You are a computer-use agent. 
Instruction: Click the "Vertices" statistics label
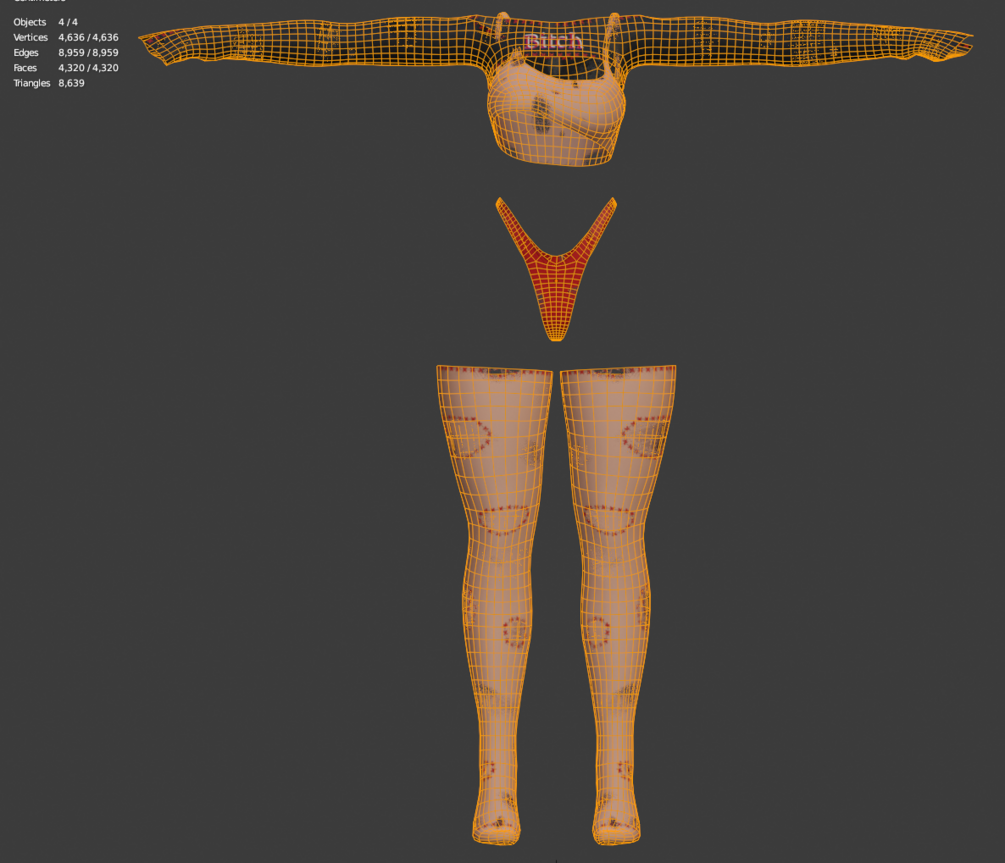(30, 38)
